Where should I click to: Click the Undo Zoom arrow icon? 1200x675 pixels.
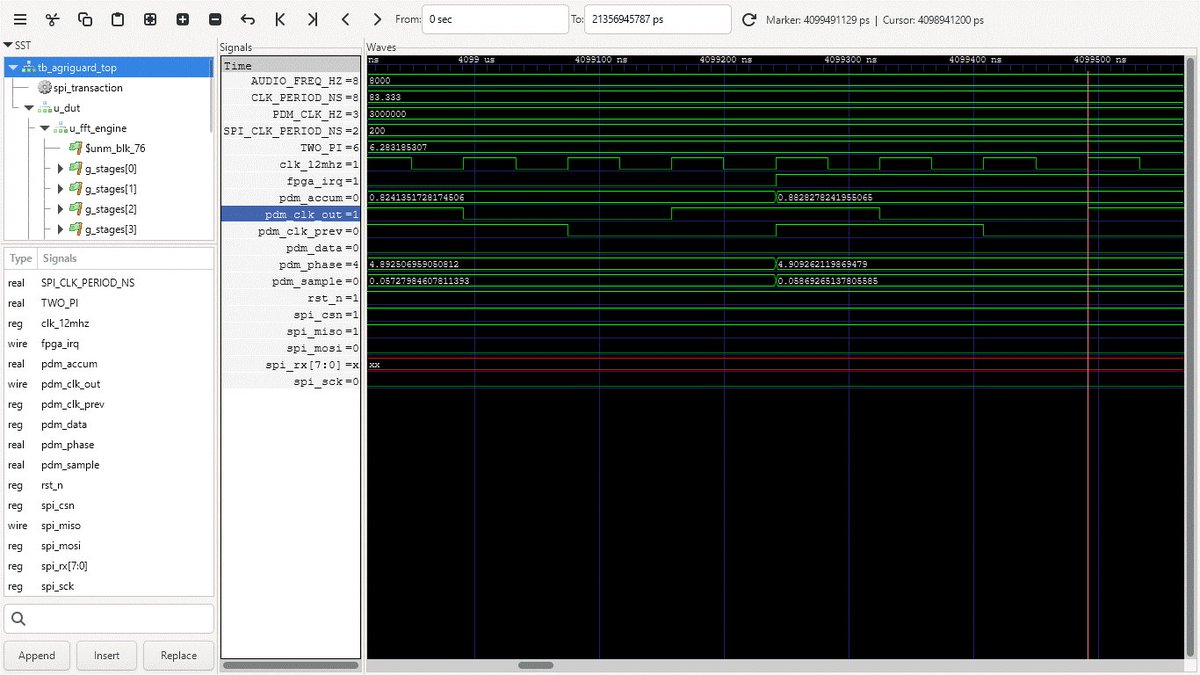pos(247,19)
